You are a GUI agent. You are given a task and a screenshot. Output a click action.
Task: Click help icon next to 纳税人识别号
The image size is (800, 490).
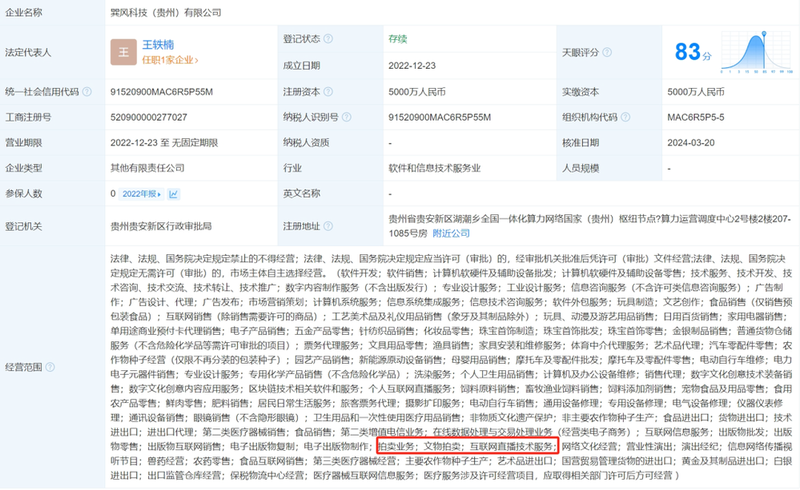(x=346, y=117)
